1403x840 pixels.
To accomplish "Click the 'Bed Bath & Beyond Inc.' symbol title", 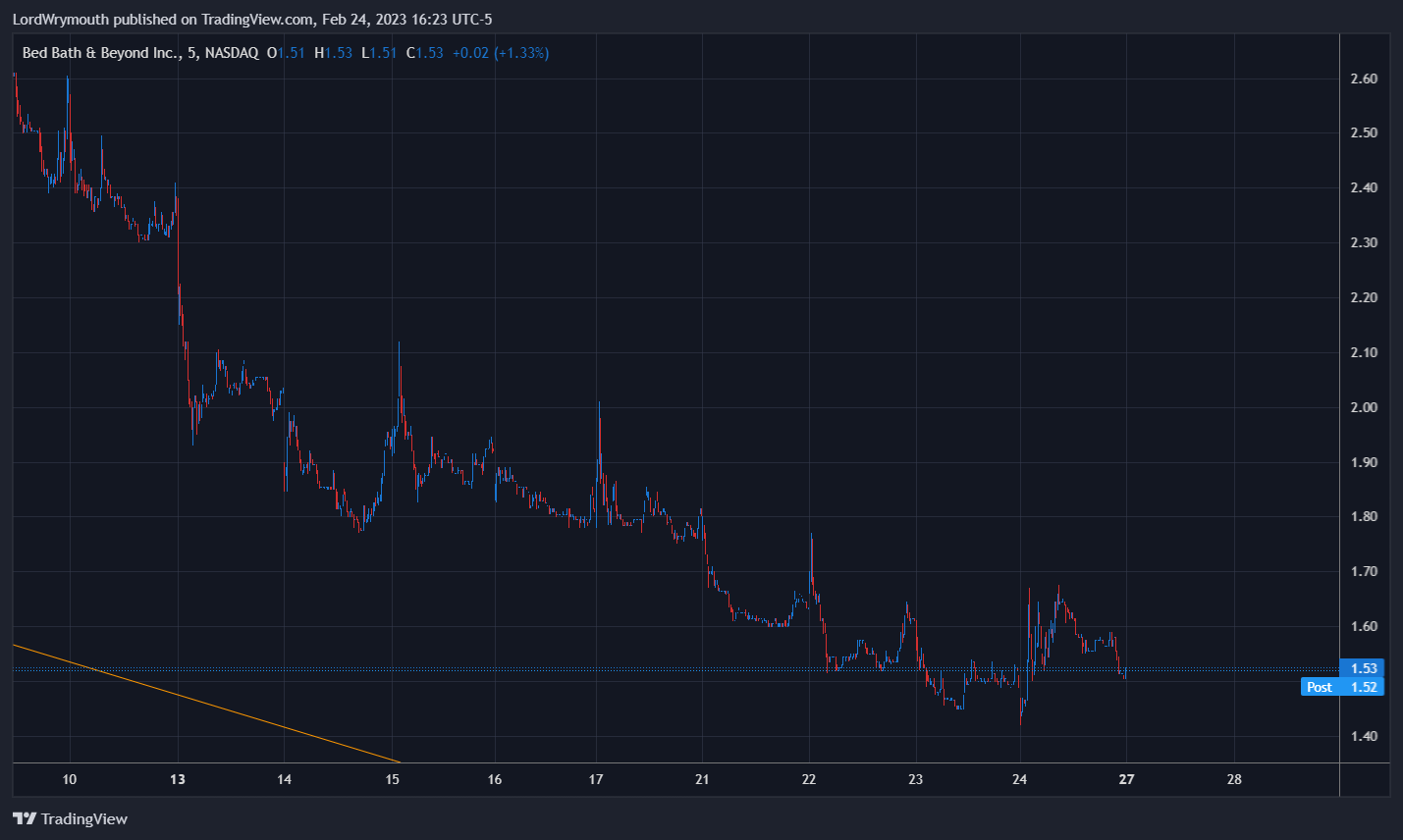I will tap(100, 53).
